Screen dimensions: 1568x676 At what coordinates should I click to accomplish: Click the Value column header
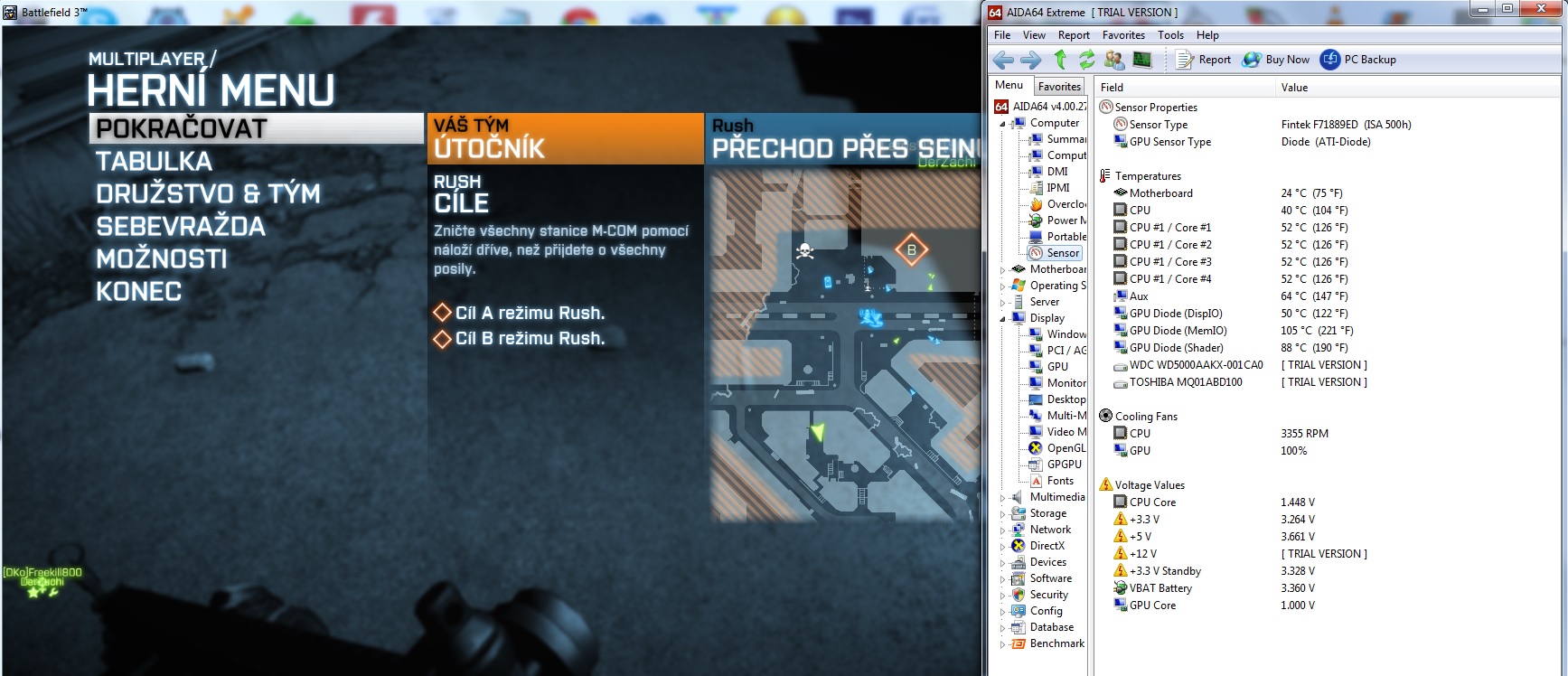(x=1417, y=88)
